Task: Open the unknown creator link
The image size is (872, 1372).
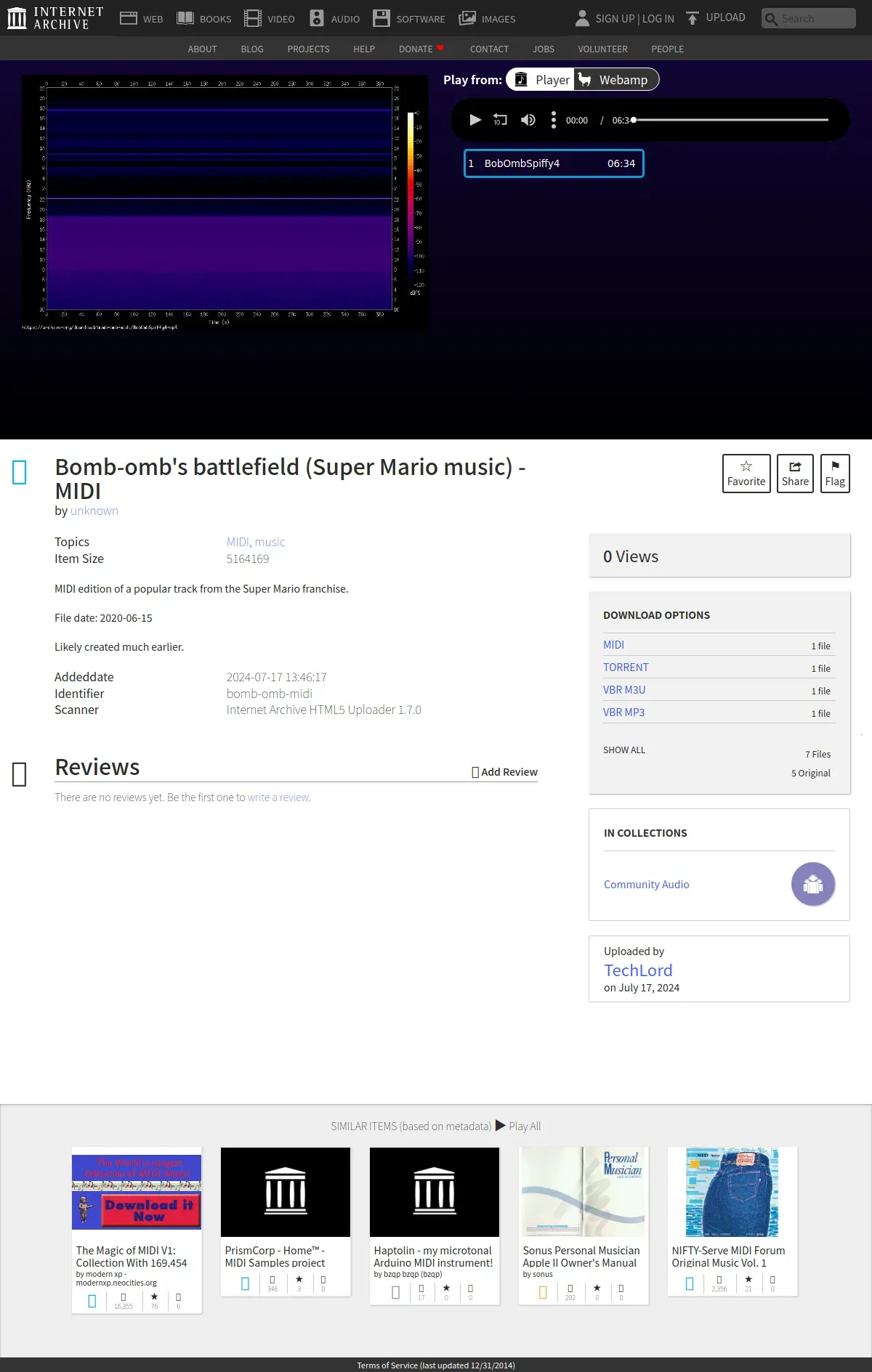Action: click(x=94, y=511)
